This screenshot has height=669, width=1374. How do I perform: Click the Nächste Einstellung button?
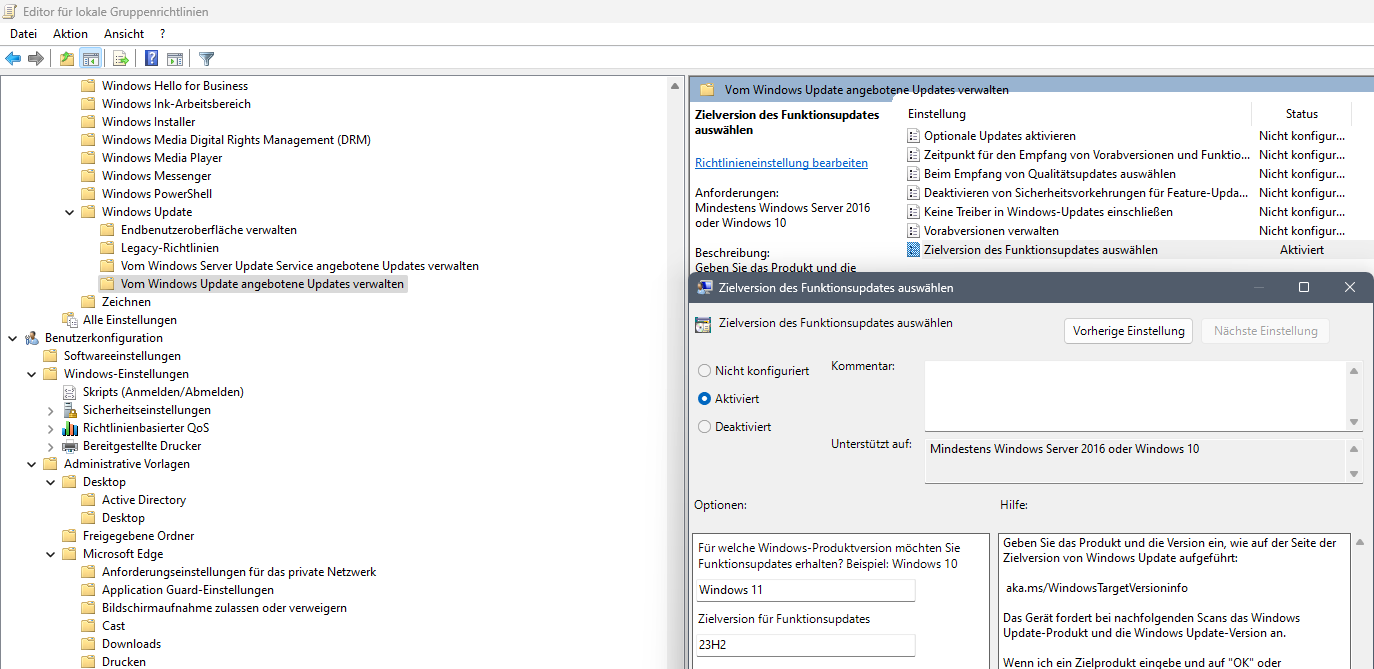click(1265, 331)
